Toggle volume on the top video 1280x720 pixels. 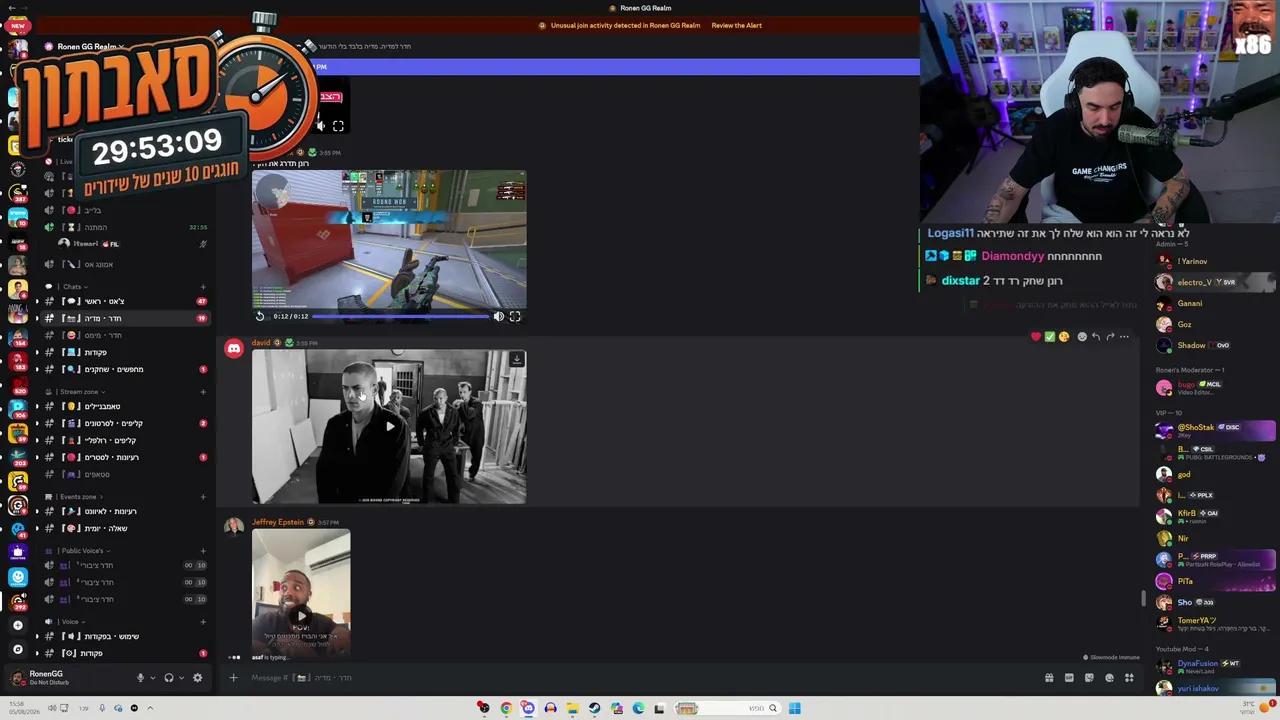[321, 126]
